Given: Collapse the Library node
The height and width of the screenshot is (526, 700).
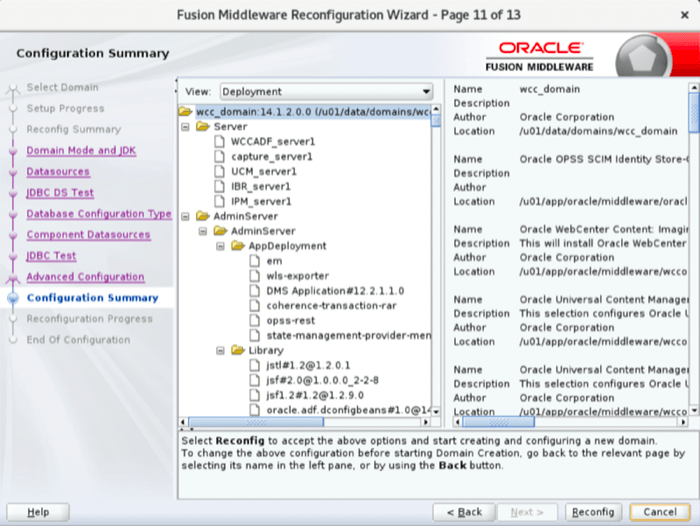Looking at the screenshot, I should click(x=220, y=351).
